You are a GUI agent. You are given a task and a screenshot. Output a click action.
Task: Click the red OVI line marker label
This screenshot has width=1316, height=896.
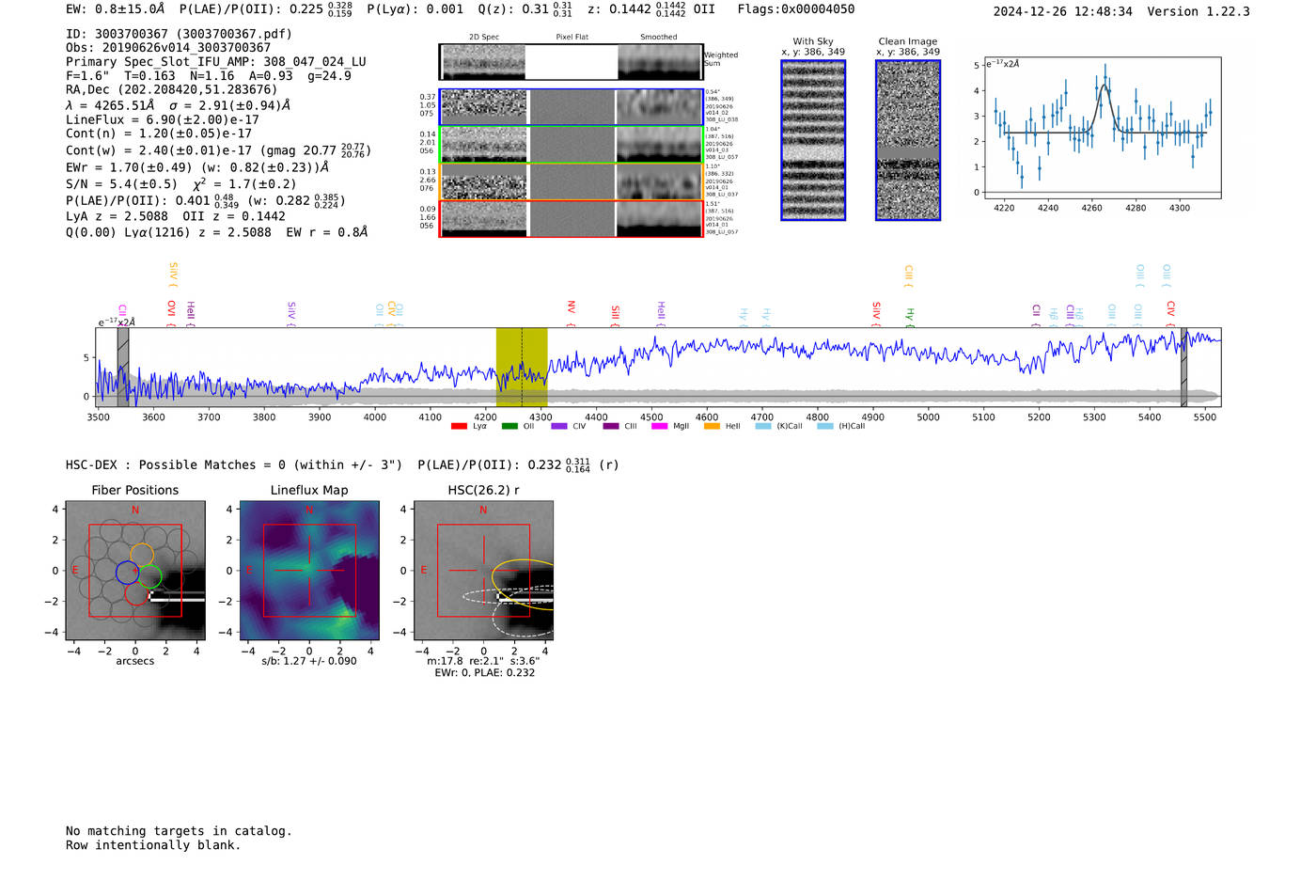click(x=171, y=308)
